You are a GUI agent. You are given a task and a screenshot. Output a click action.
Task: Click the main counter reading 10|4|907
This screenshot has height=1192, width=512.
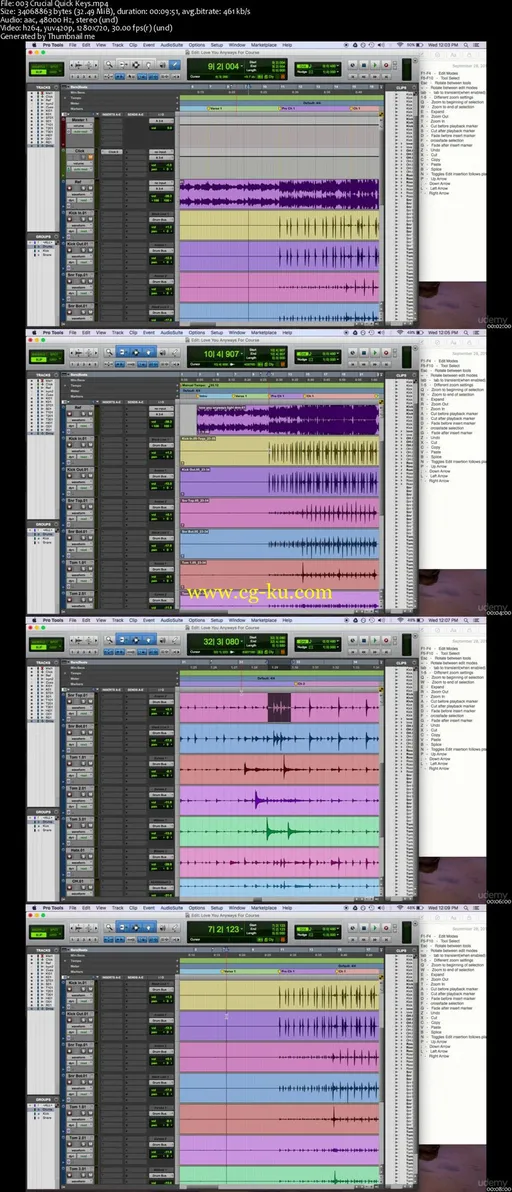tap(223, 353)
